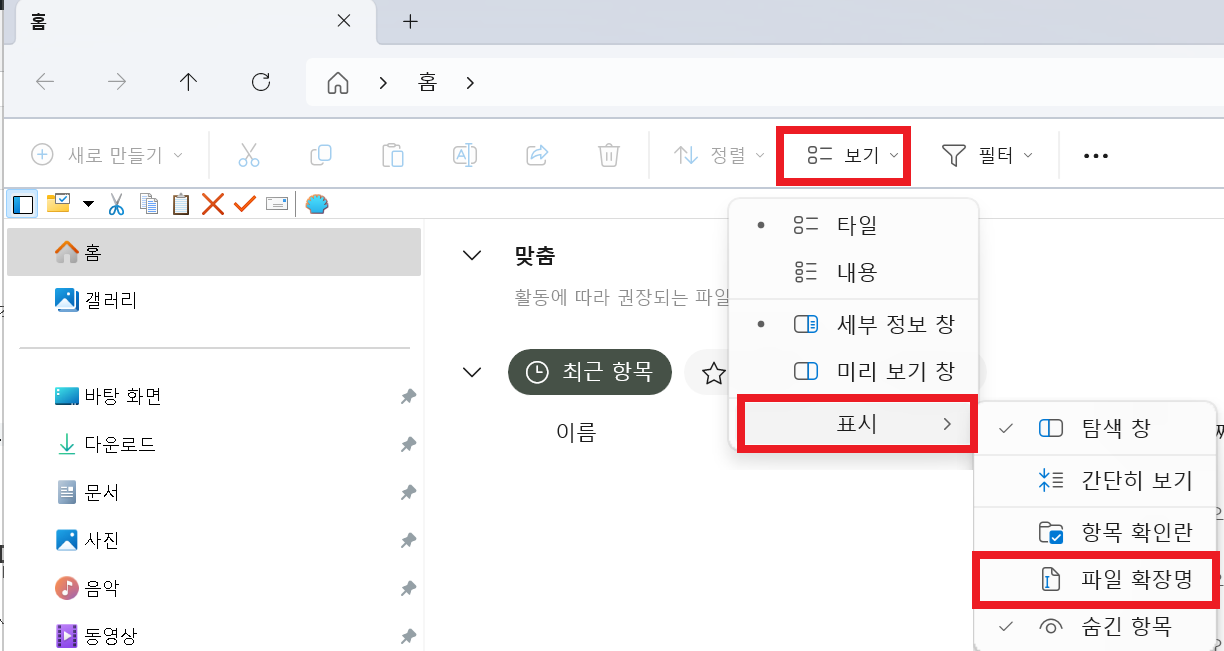The height and width of the screenshot is (651, 1224).
Task: Click the Rename icon in the command bar
Action: (x=465, y=155)
